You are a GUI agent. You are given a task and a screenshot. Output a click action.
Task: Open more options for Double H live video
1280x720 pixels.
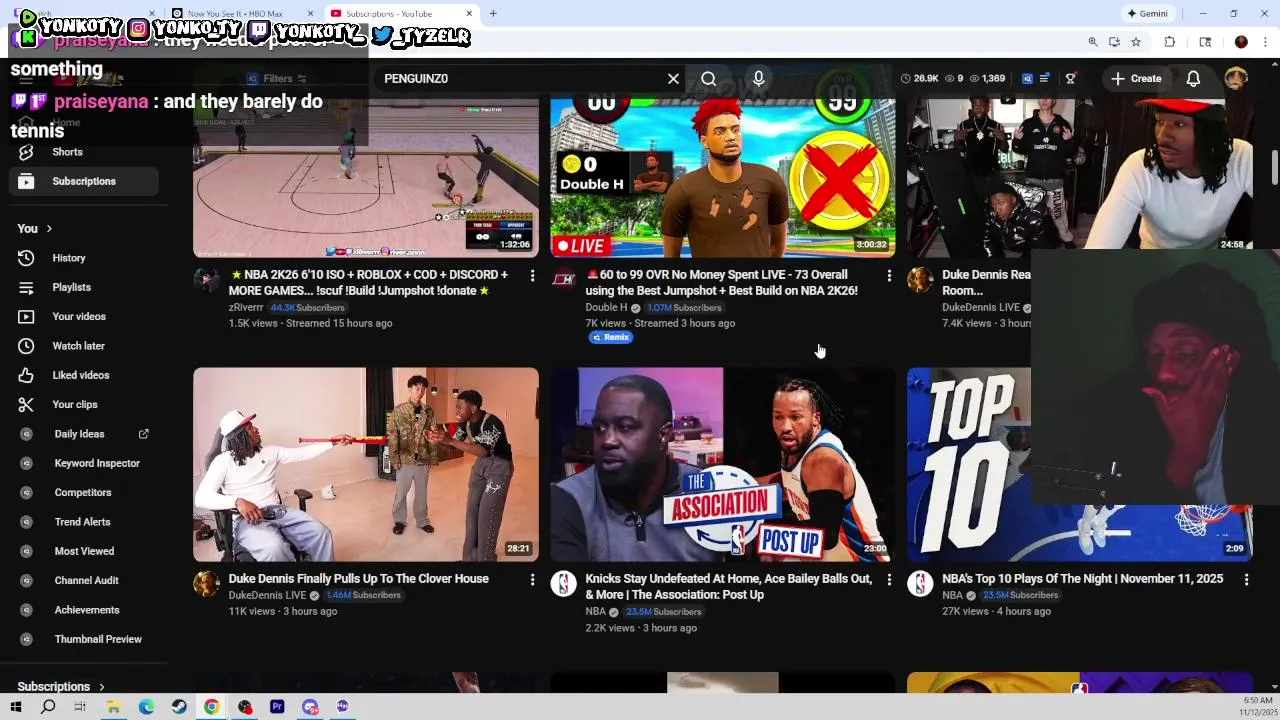pyautogui.click(x=889, y=276)
